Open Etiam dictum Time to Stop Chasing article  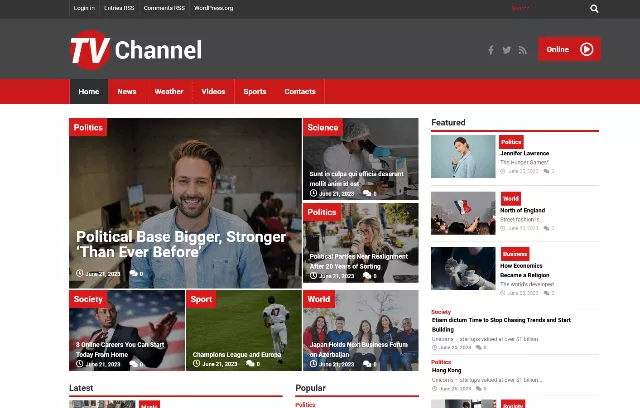(501, 325)
